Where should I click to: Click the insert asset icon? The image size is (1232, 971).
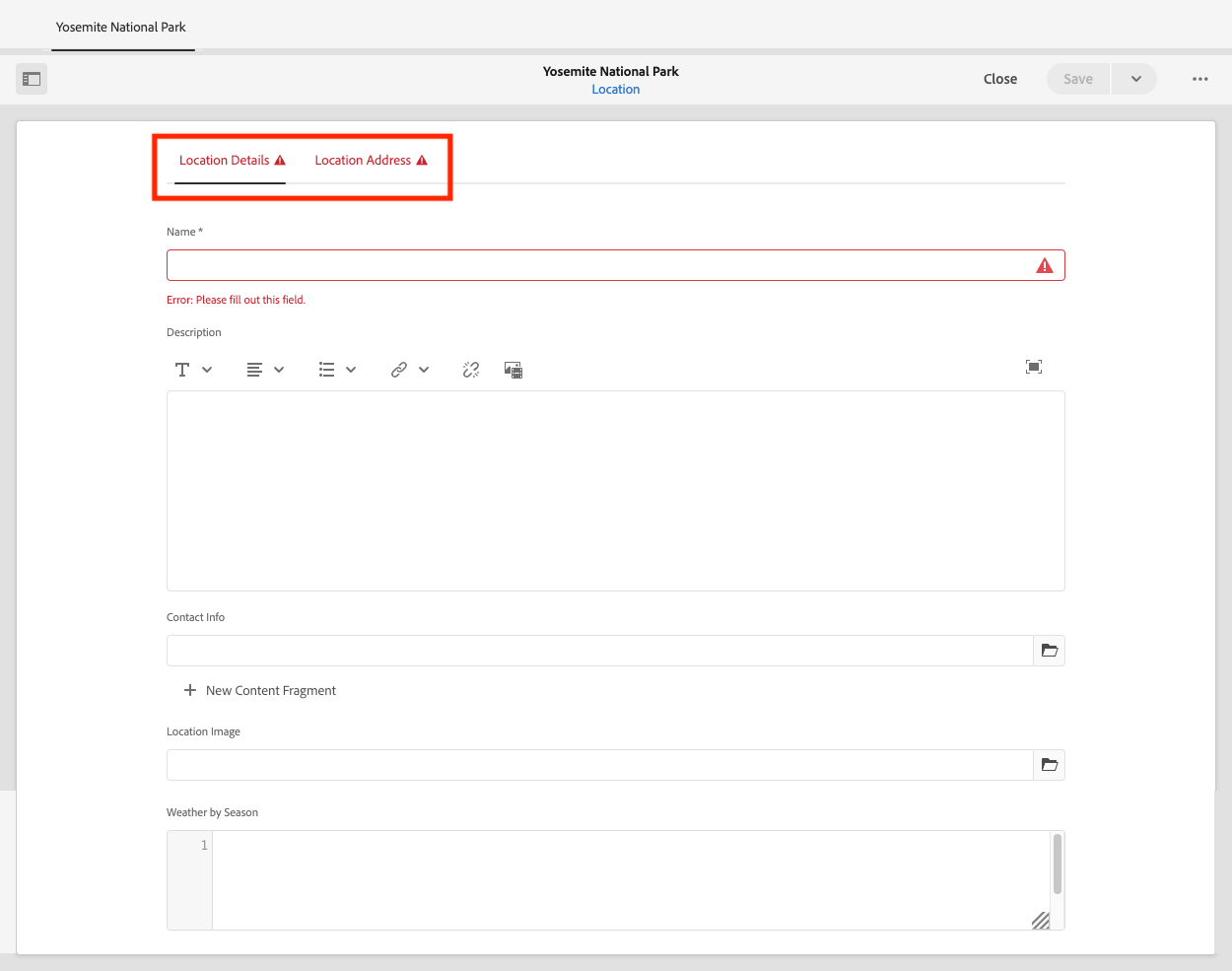click(x=513, y=370)
